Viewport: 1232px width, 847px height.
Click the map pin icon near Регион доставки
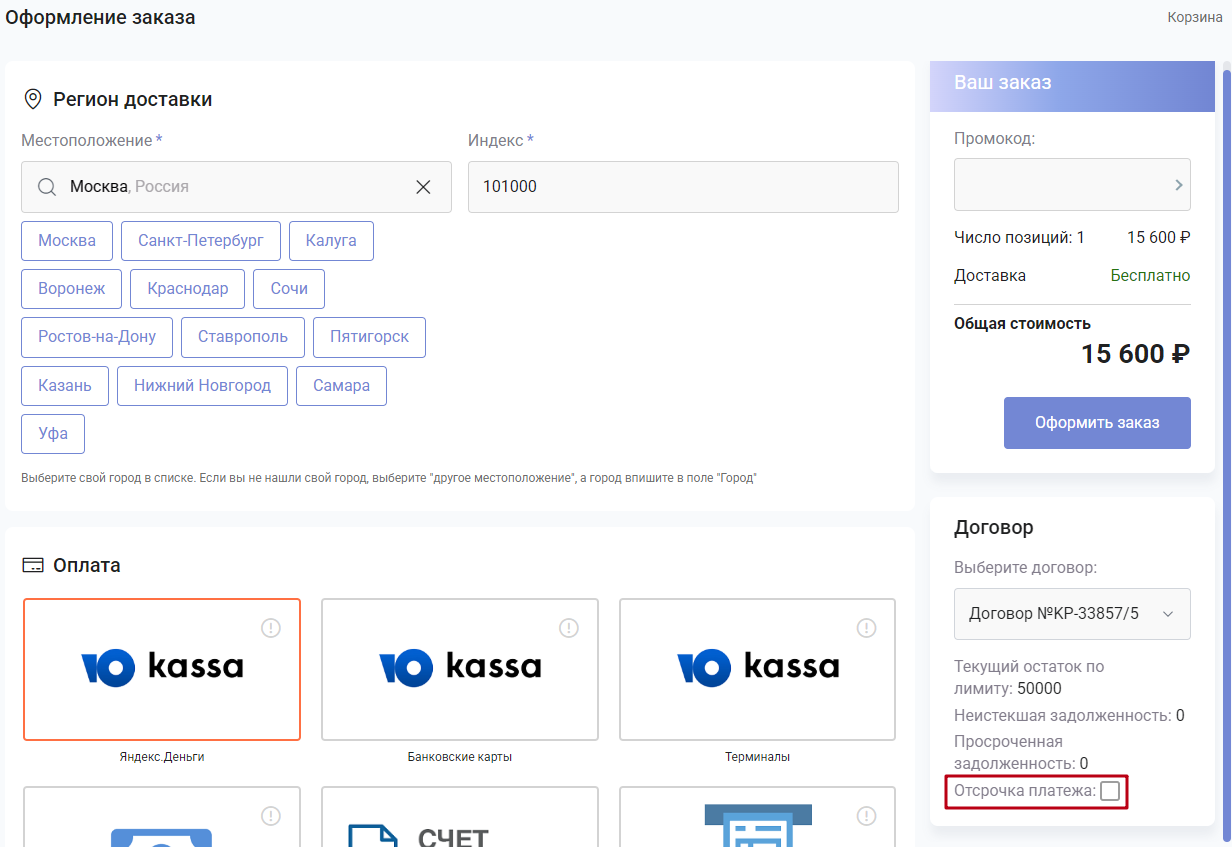(x=33, y=99)
